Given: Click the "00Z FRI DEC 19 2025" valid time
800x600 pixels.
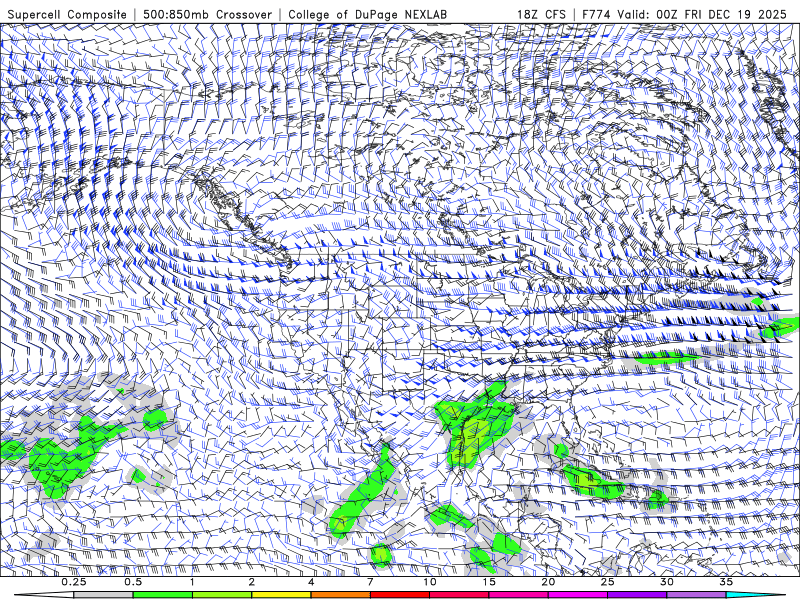Looking at the screenshot, I should click(721, 14).
